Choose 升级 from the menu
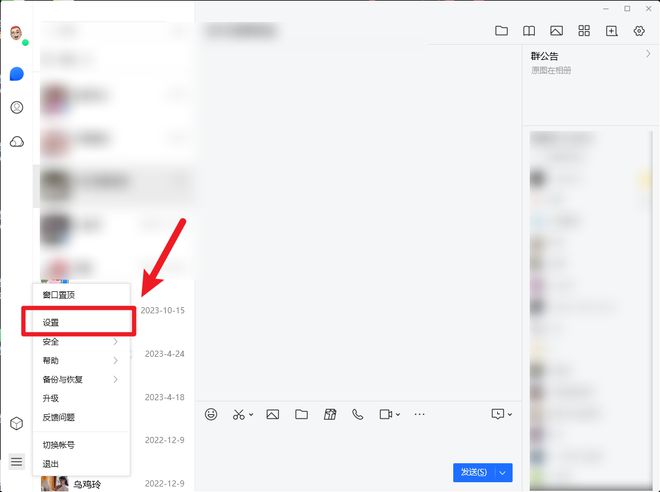The image size is (660, 492). tap(81, 398)
